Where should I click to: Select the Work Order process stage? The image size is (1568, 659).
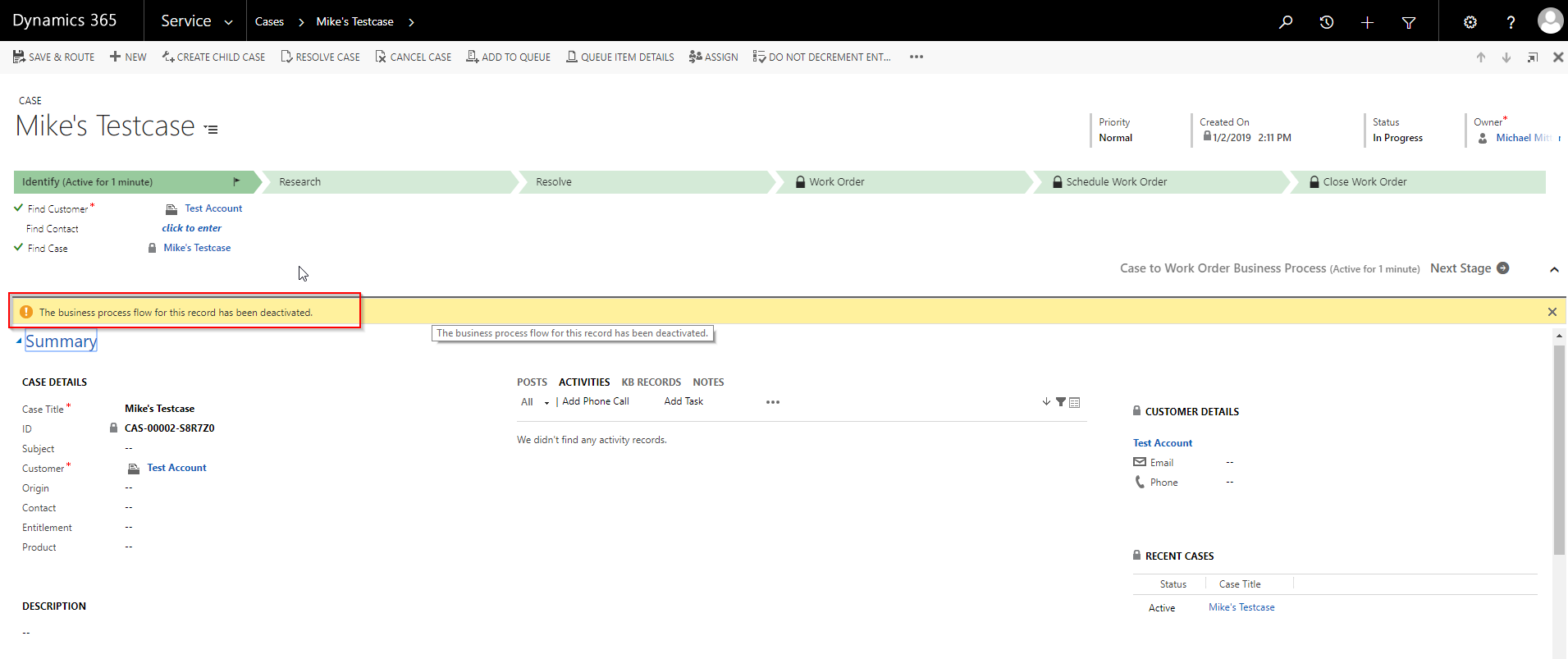coord(903,182)
